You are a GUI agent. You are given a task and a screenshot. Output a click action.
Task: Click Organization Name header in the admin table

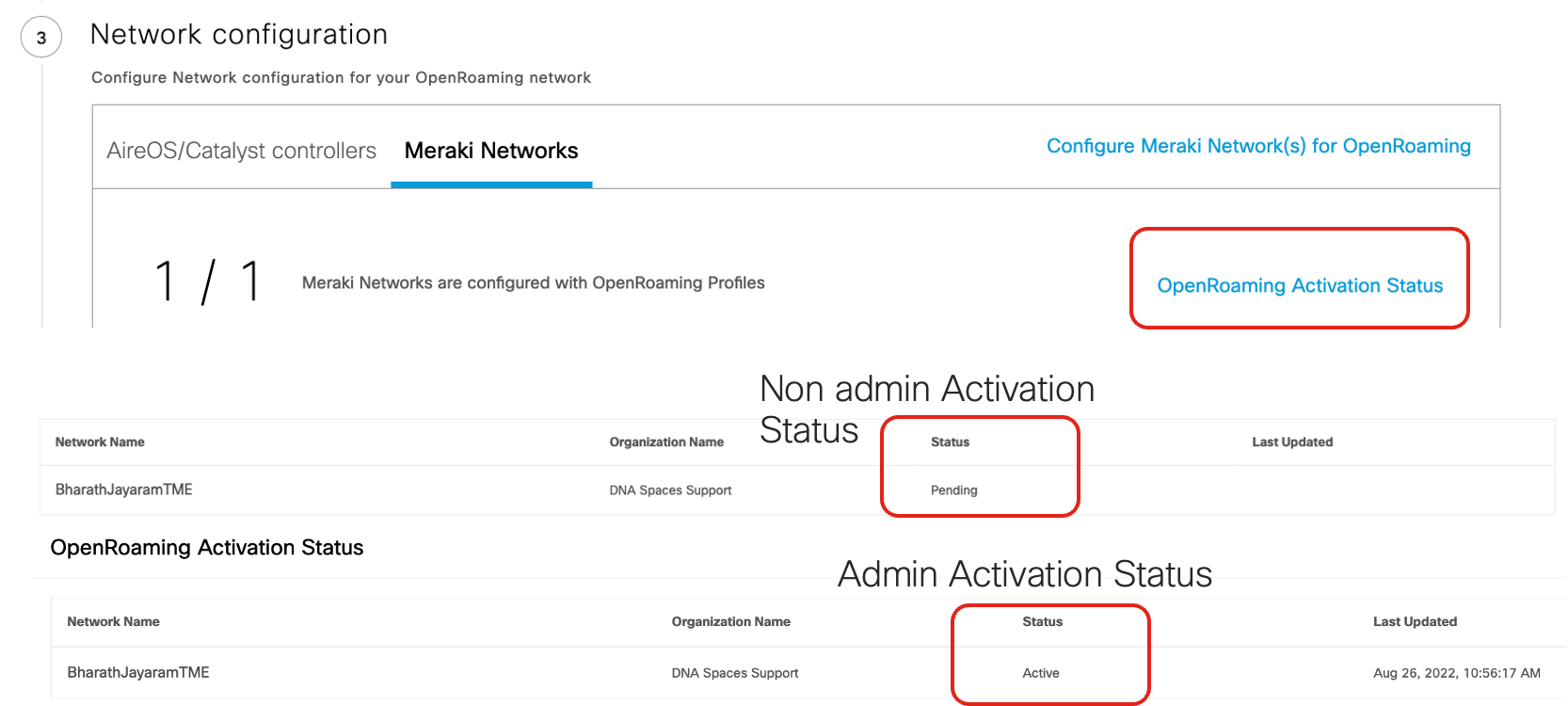point(730,621)
